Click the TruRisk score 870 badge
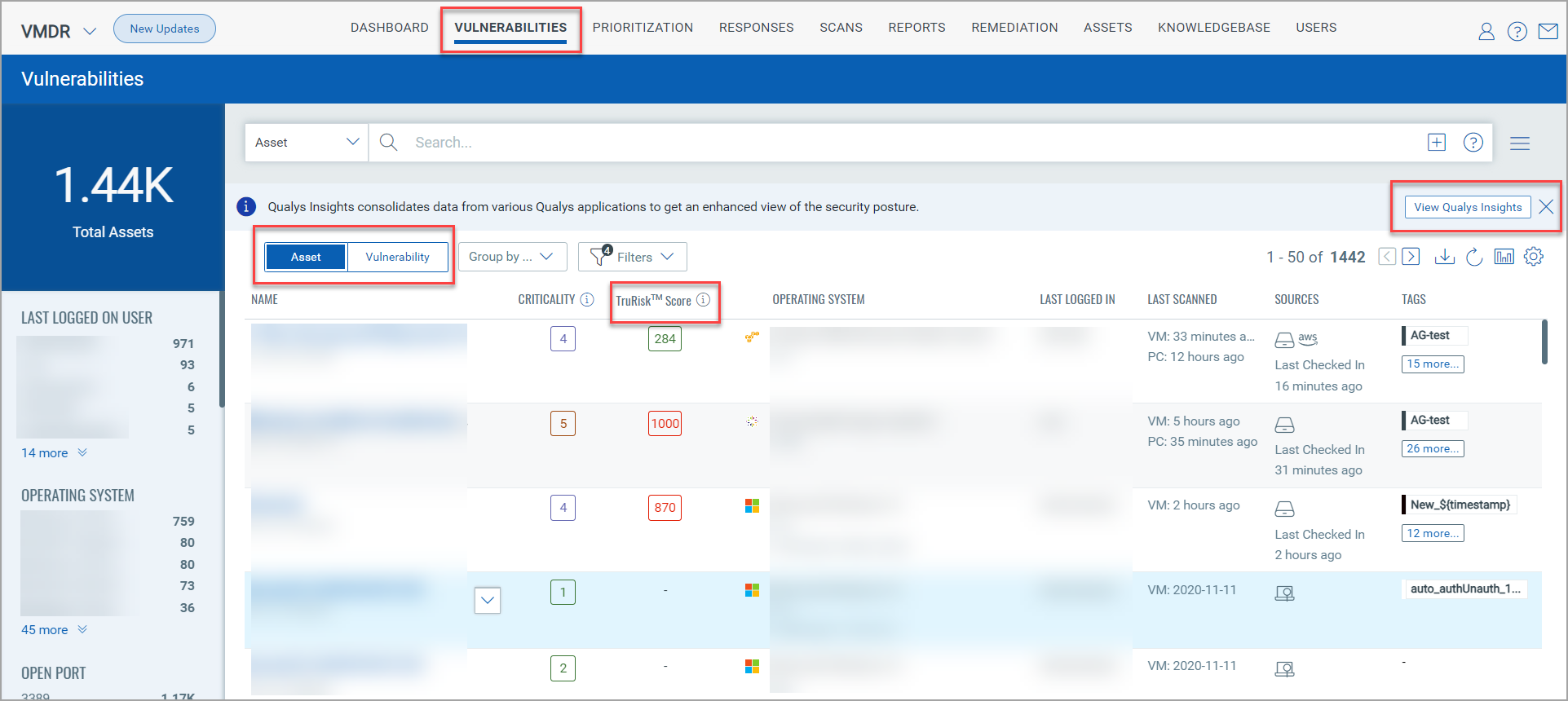This screenshot has height=701, width=1568. click(665, 508)
